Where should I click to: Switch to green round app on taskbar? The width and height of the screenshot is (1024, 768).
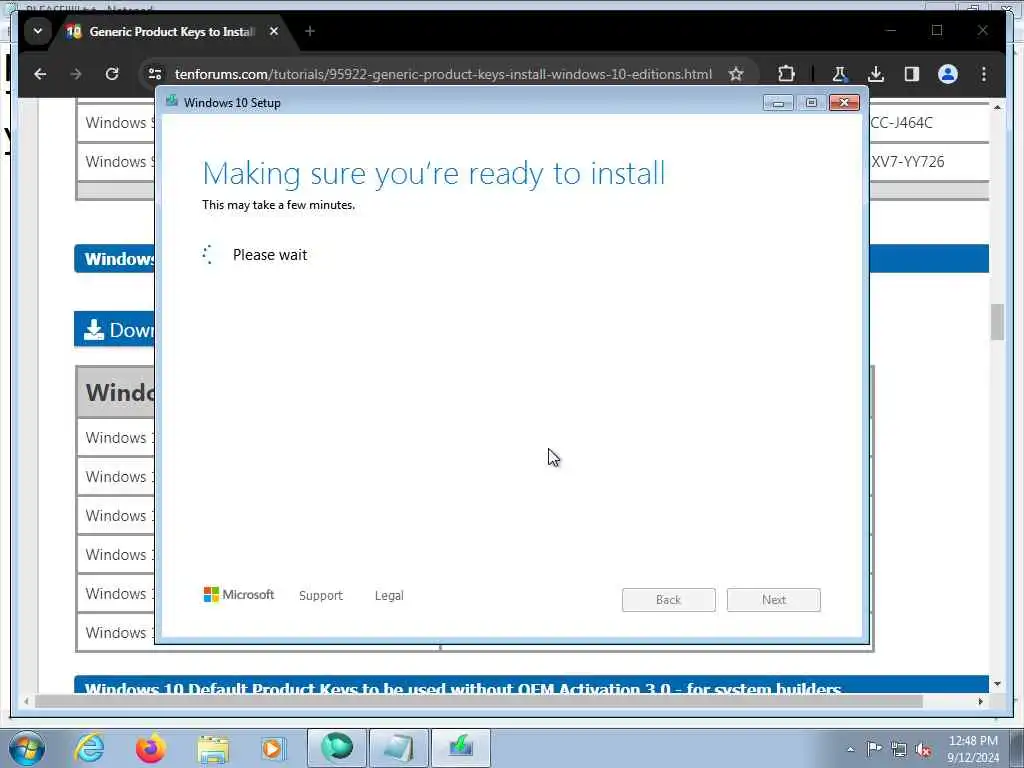click(x=336, y=748)
